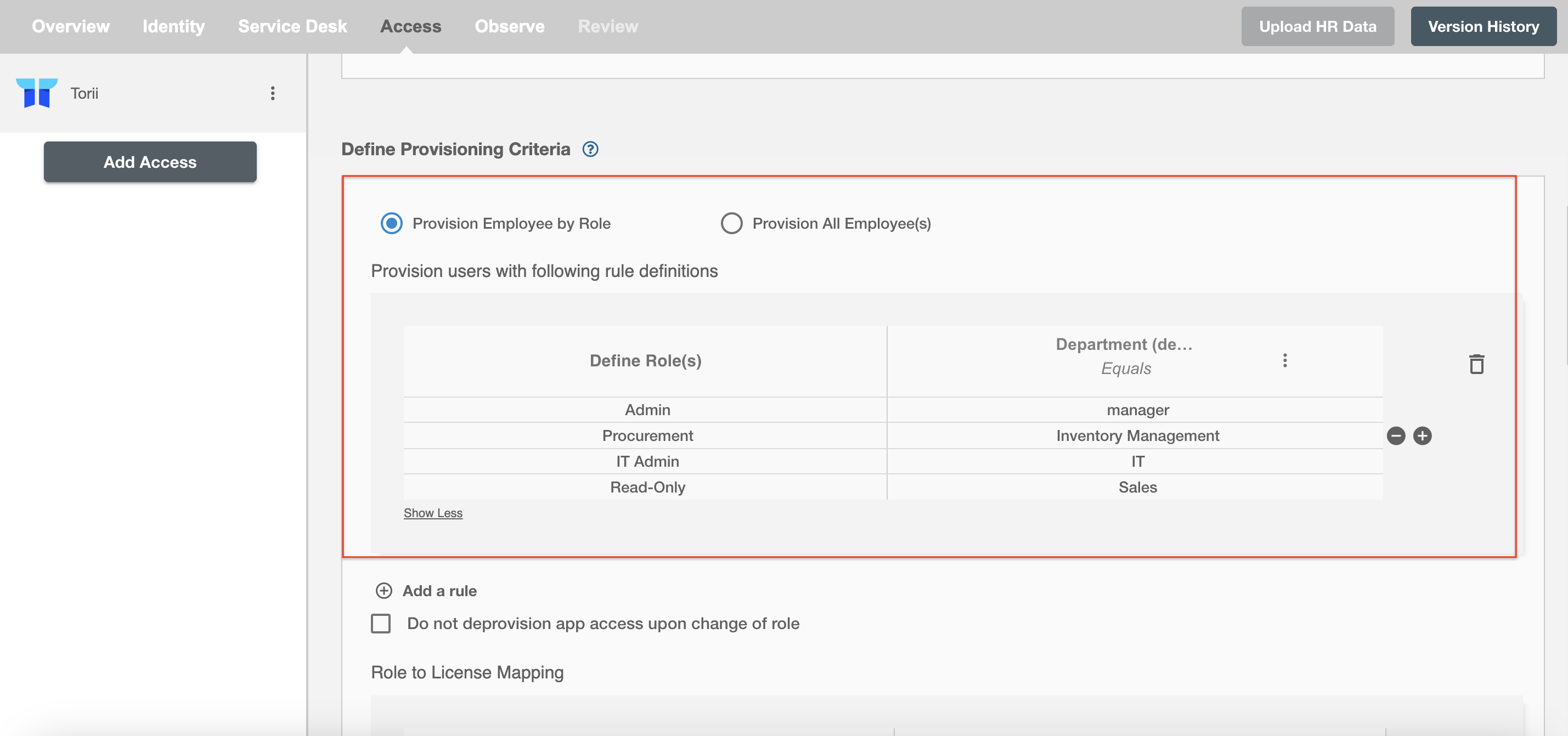Select the Provision All Employees radio button
The width and height of the screenshot is (1568, 736).
coord(731,223)
